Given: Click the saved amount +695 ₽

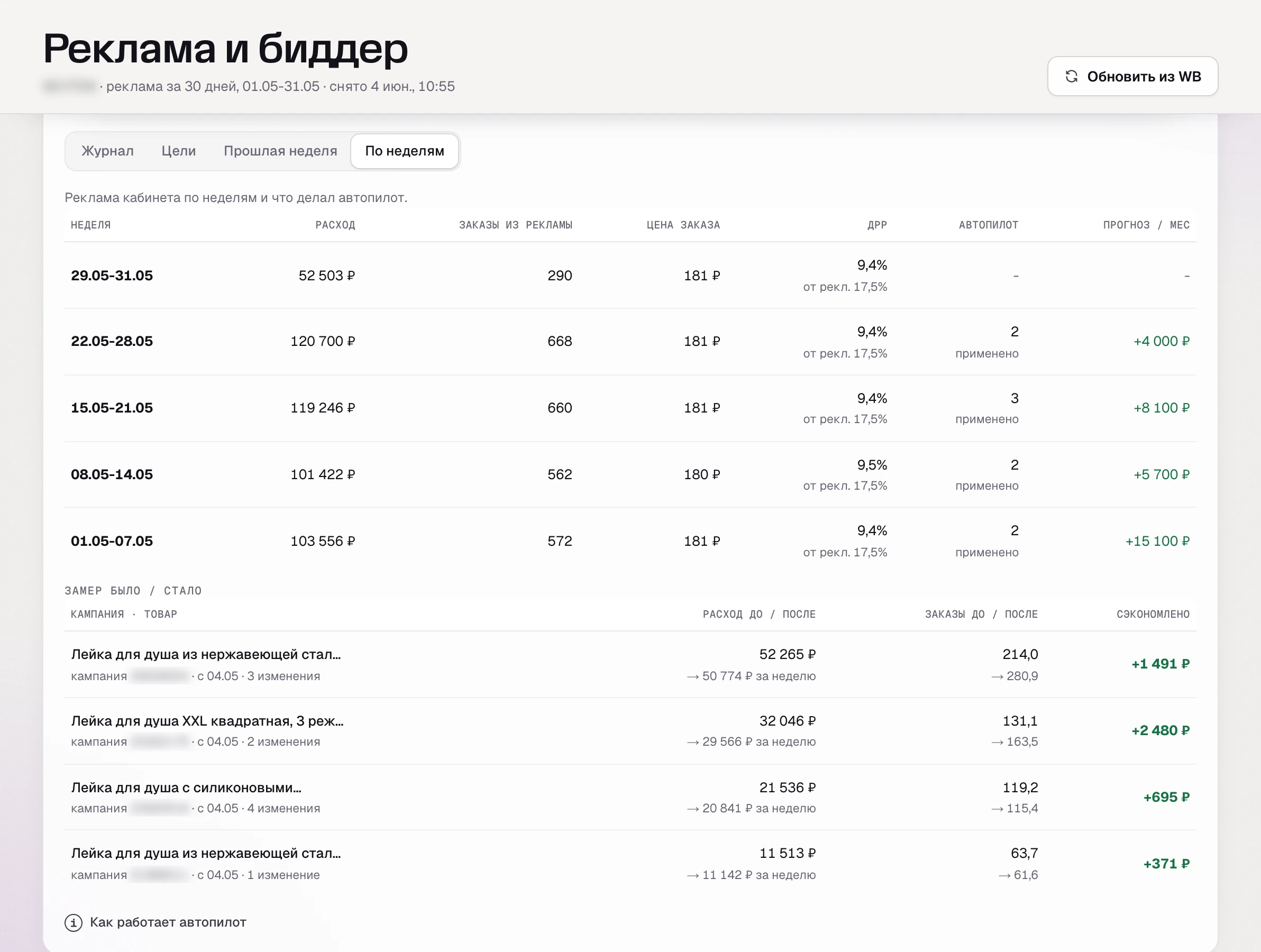Looking at the screenshot, I should [x=1166, y=798].
